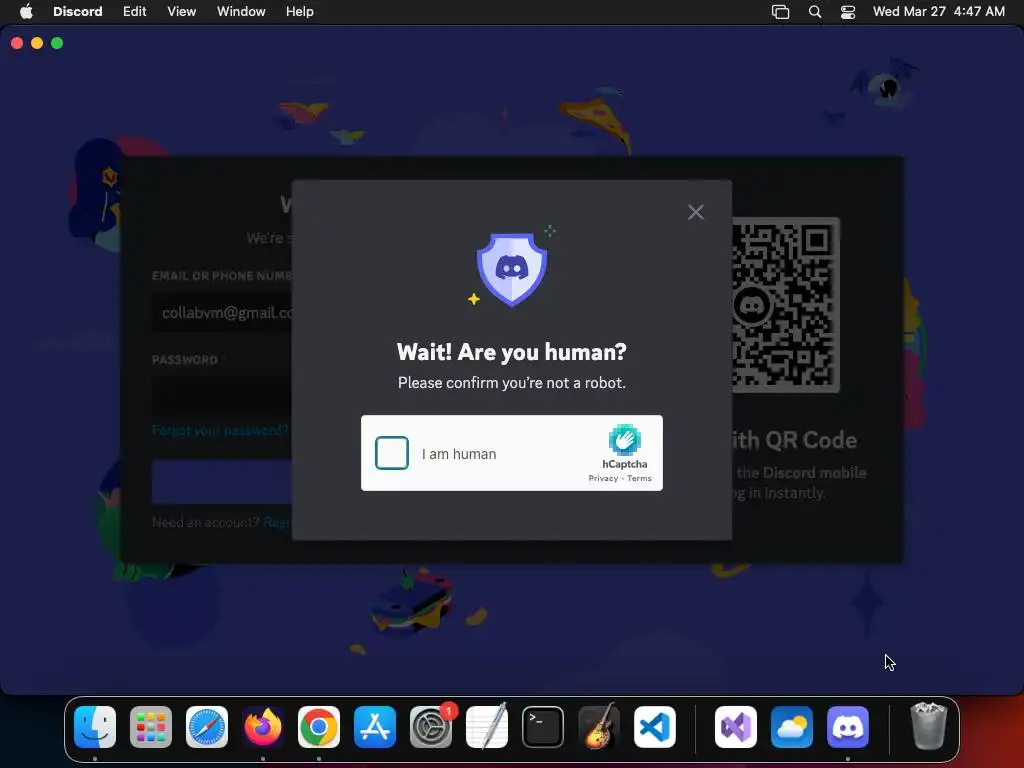This screenshot has height=768, width=1024.
Task: Click the hCaptcha logo
Action: 624,440
